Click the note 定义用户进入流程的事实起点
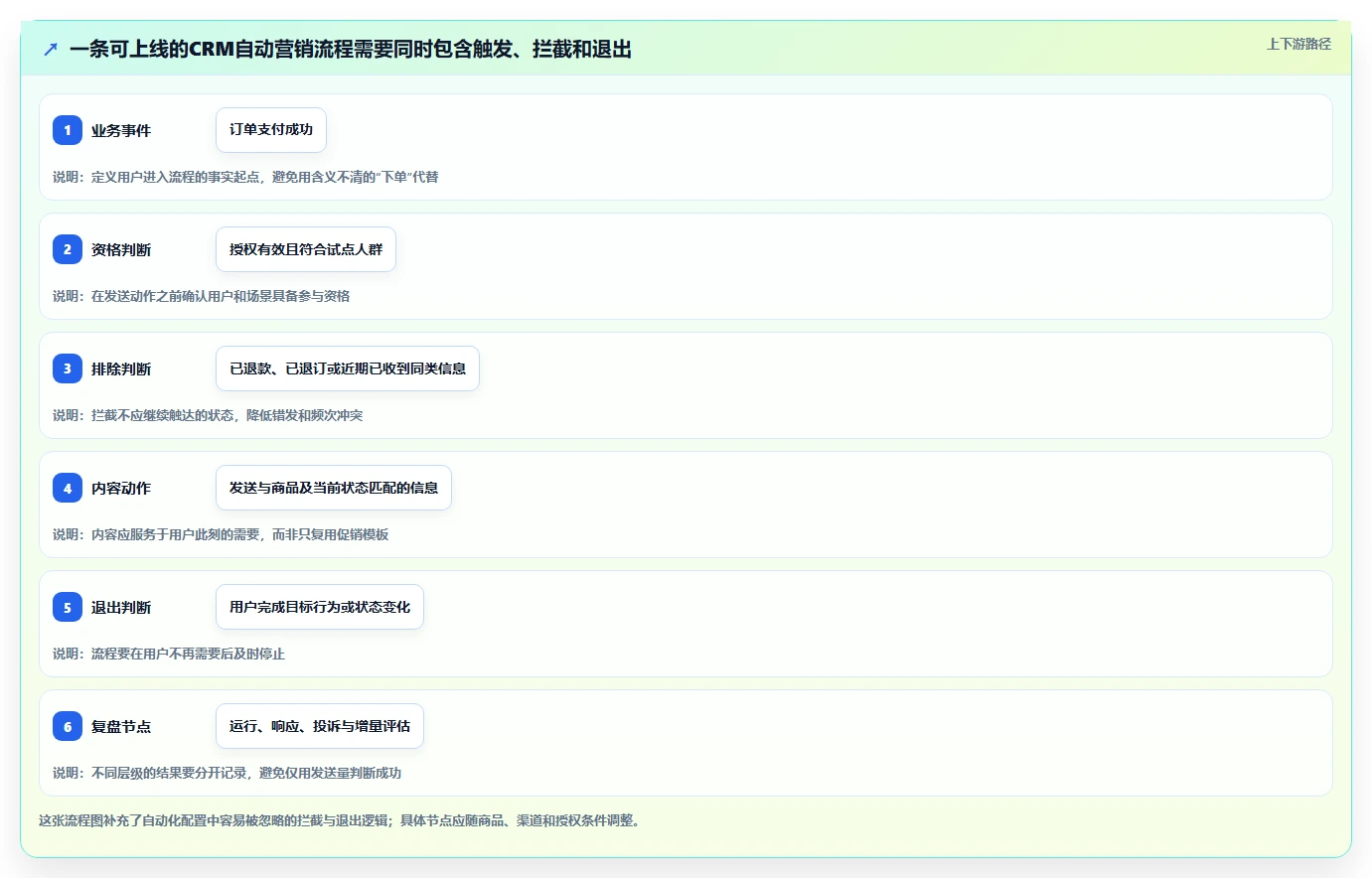The width and height of the screenshot is (1372, 878). click(245, 177)
